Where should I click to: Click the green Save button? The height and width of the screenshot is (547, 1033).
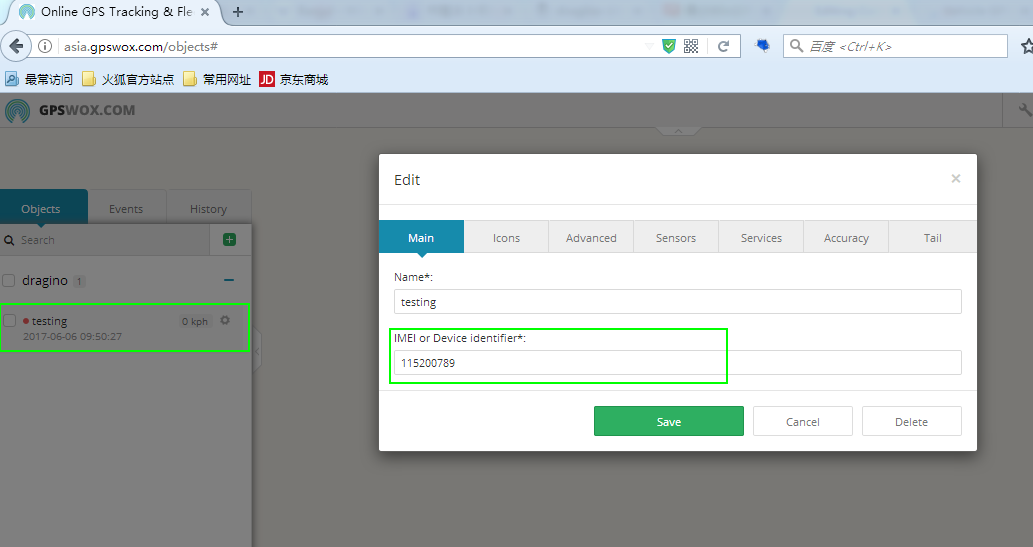[x=669, y=421]
